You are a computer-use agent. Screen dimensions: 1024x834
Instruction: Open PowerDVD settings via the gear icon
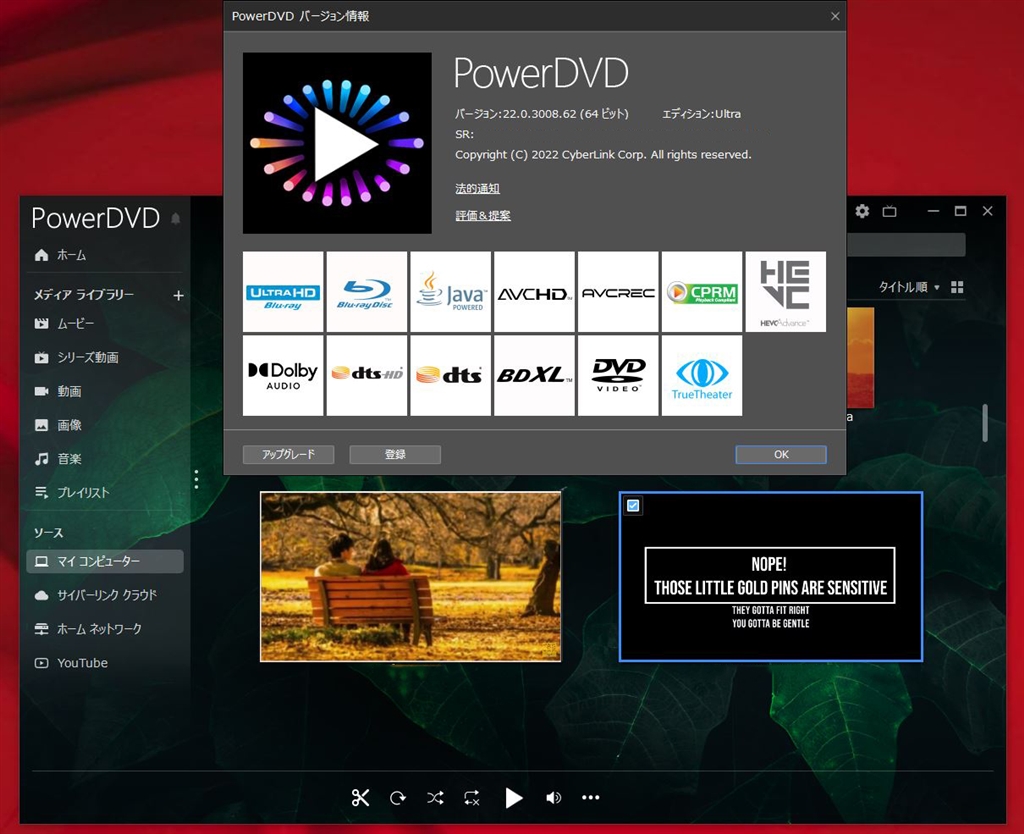click(x=862, y=211)
